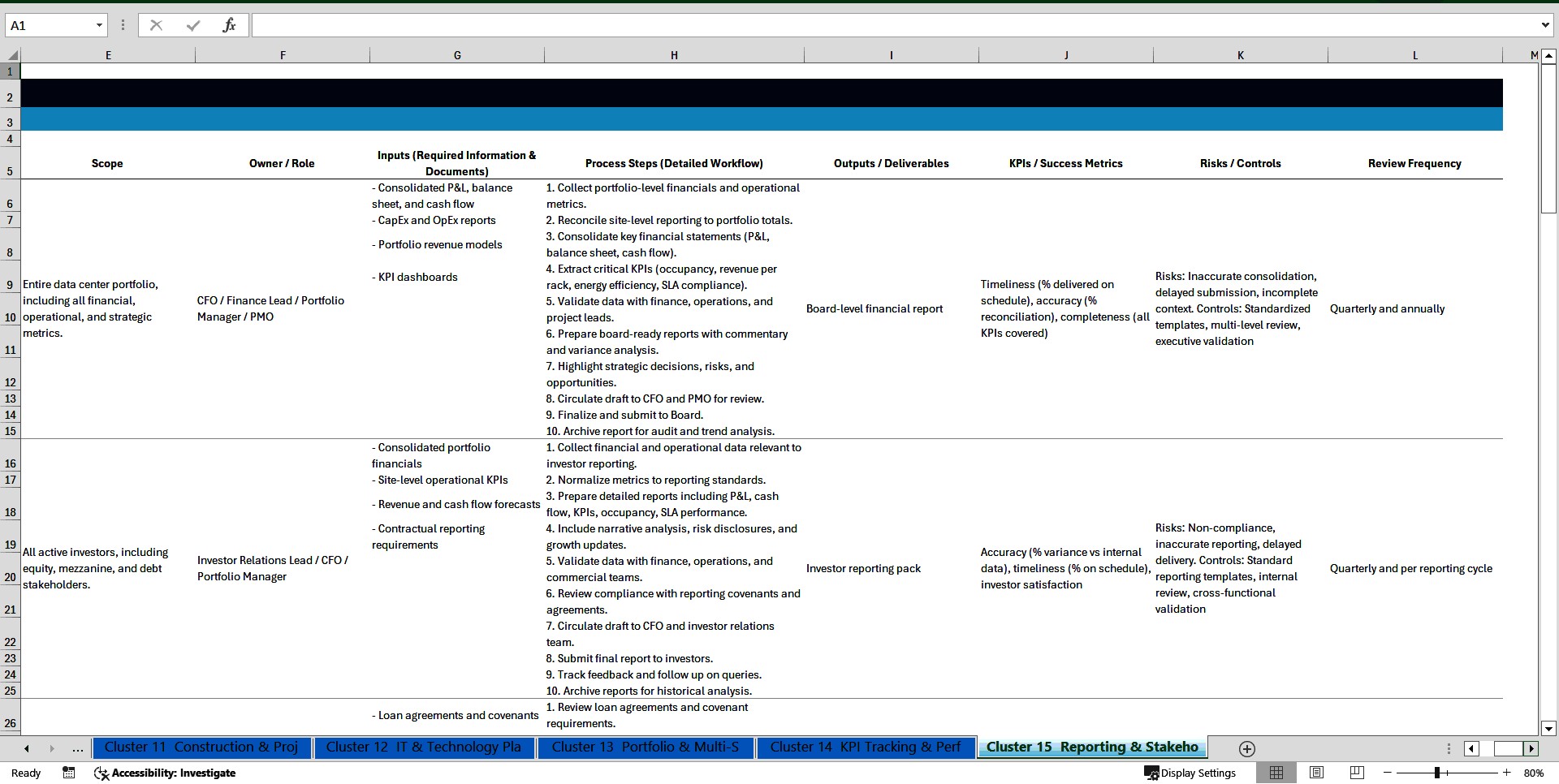
Task: Expand the formula bar with its dropdown arrow
Action: click(1545, 24)
